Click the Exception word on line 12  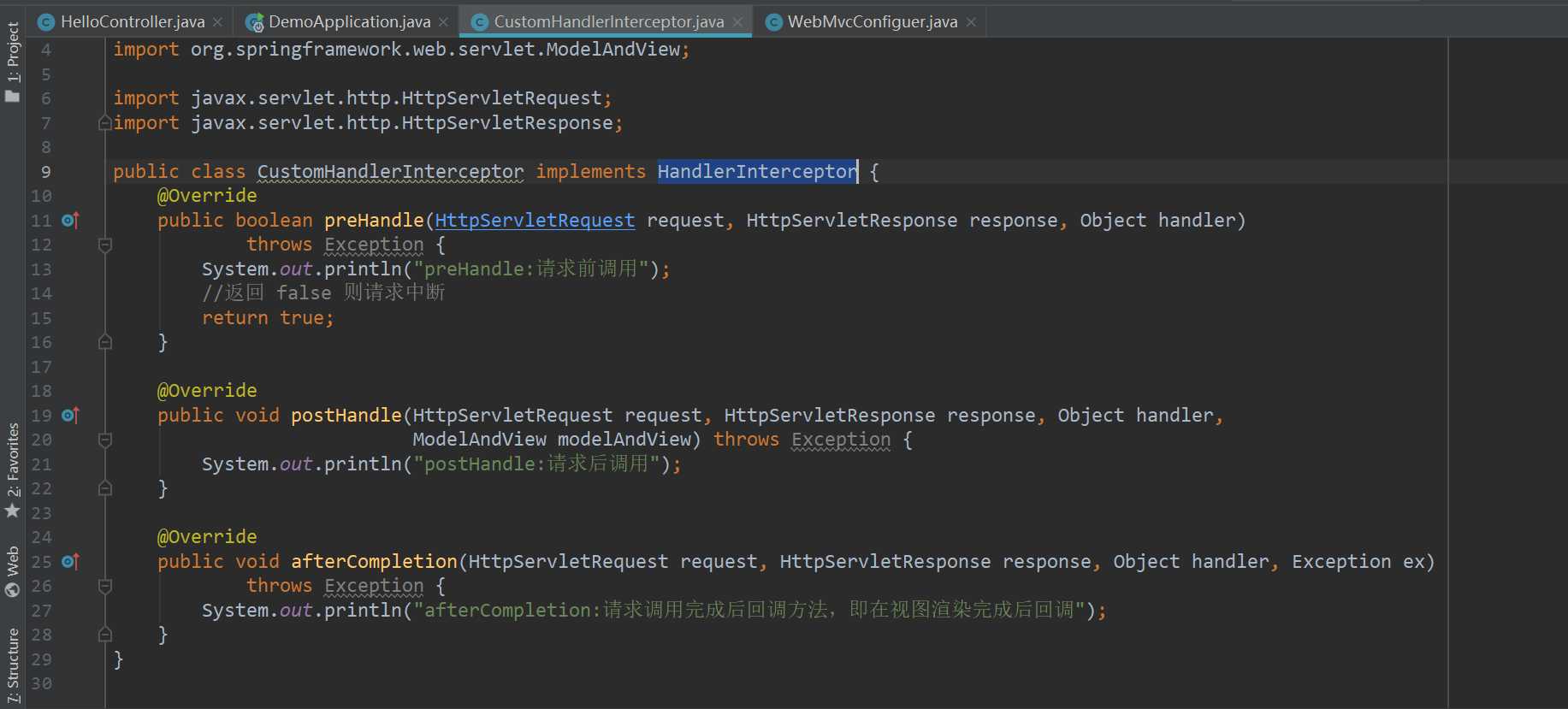tap(374, 245)
